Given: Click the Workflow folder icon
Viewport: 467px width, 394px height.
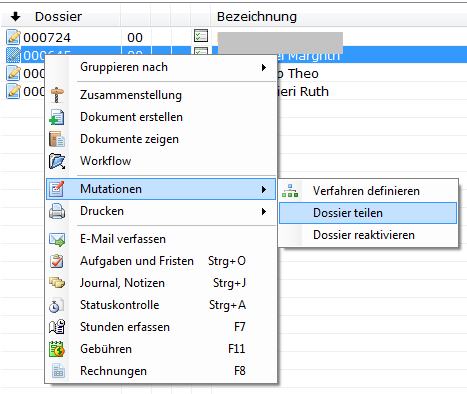Looking at the screenshot, I should [57, 161].
